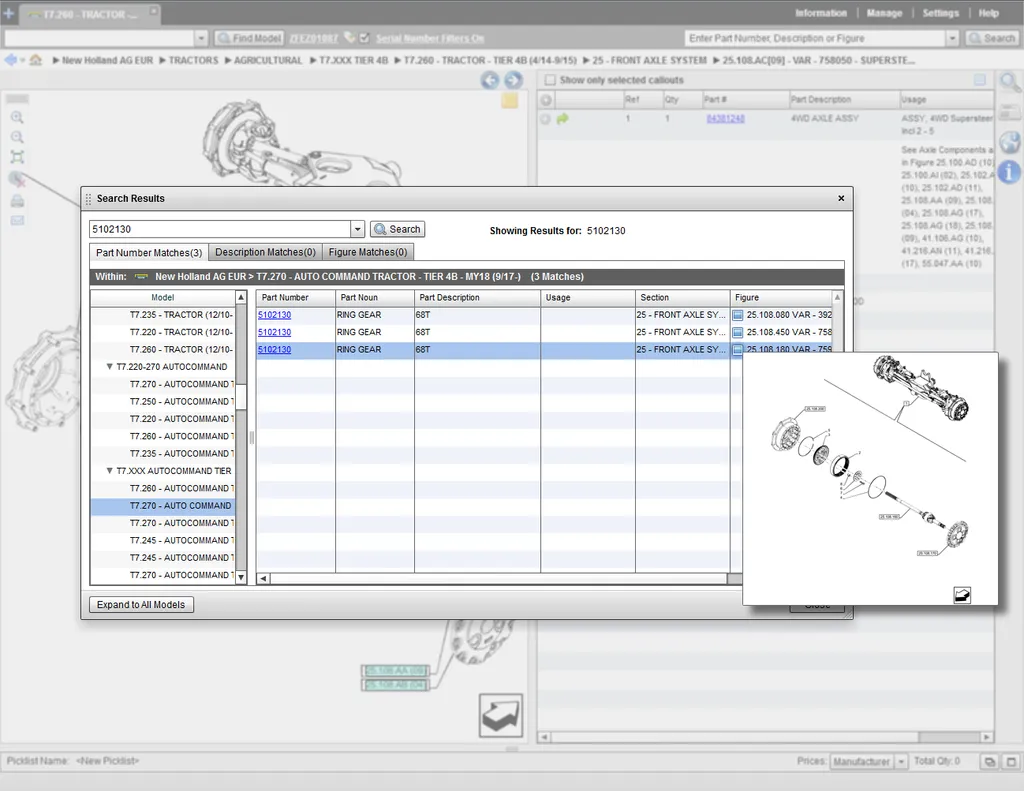Open the Prices Manufacturer dropdown

tap(901, 762)
